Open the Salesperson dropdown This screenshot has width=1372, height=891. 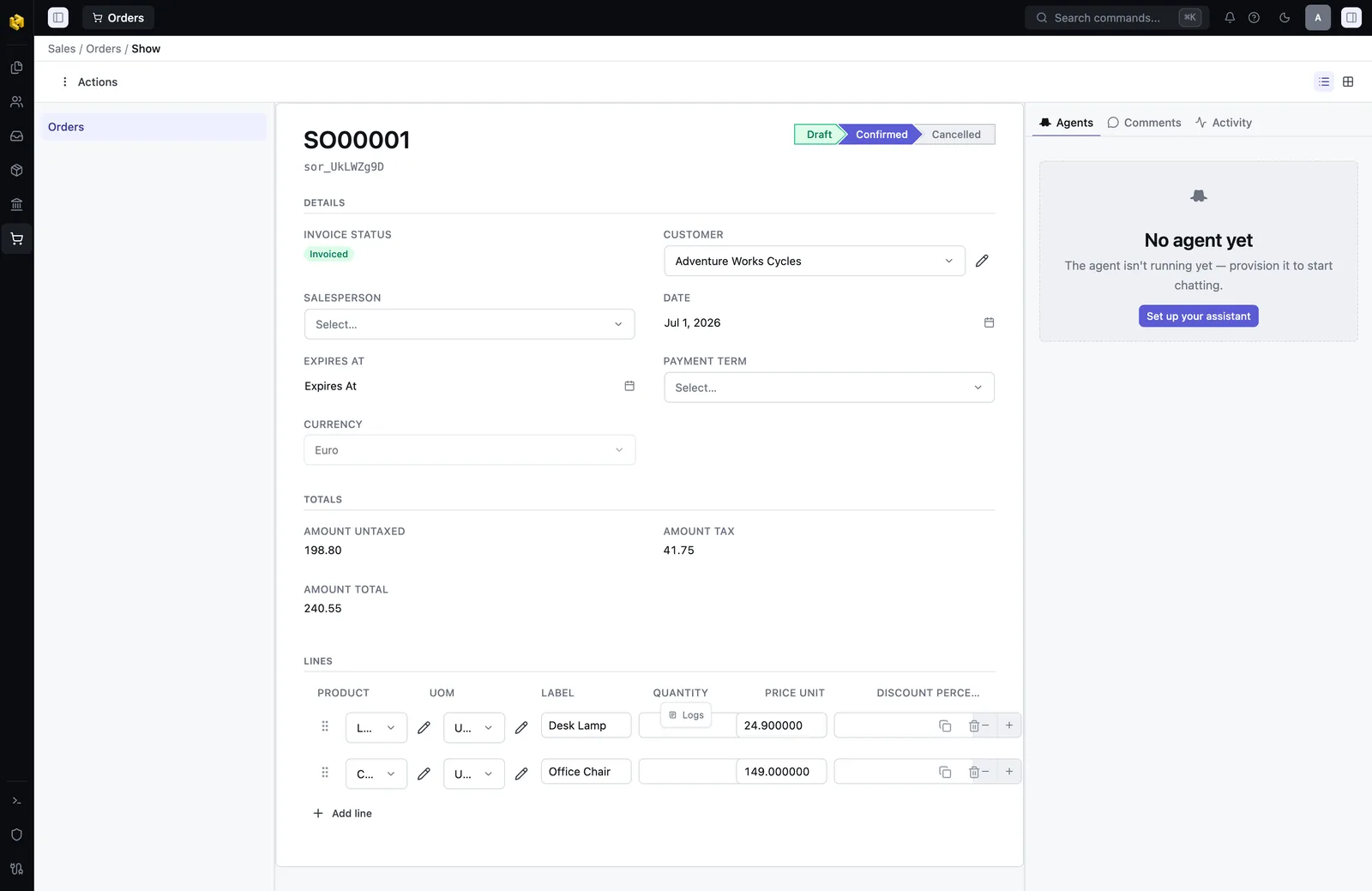tap(469, 324)
